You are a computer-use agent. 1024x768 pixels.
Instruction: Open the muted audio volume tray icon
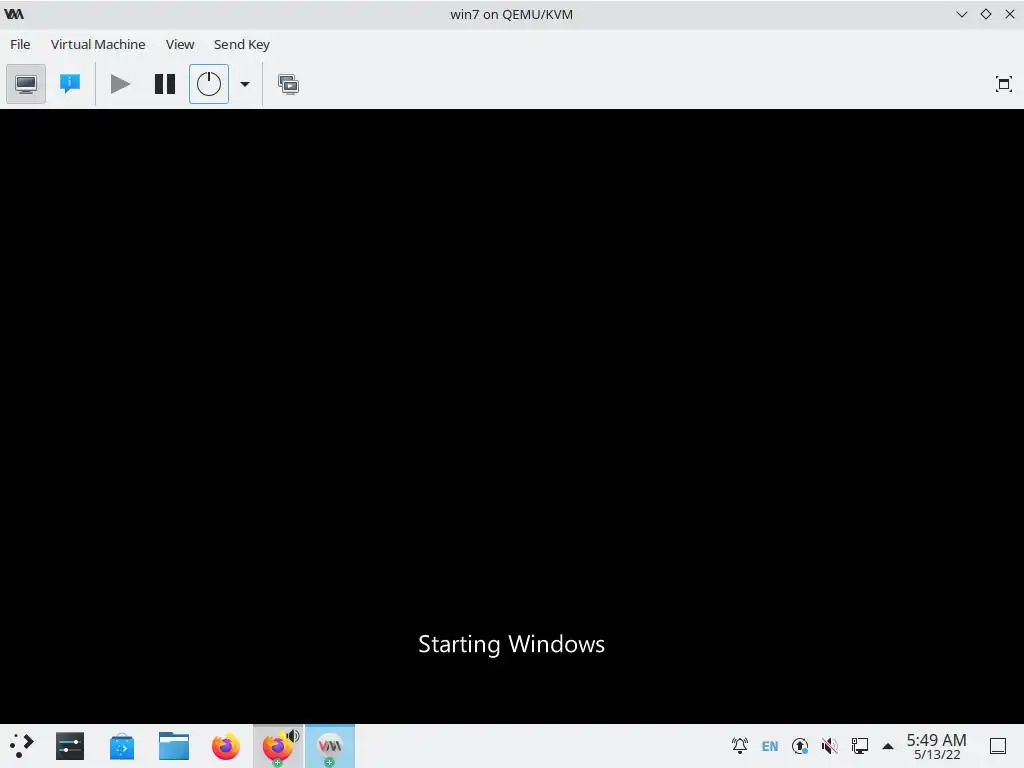[x=829, y=746]
